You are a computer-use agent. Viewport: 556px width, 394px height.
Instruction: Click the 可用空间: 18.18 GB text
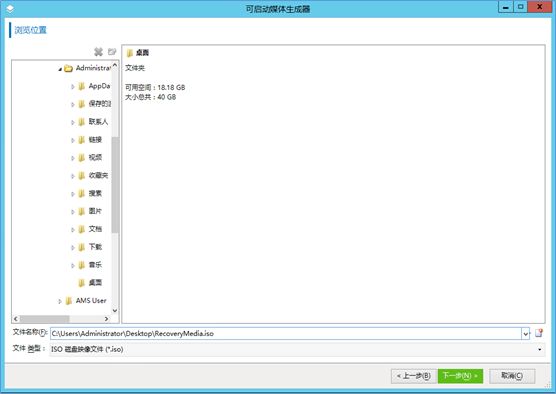click(x=155, y=87)
